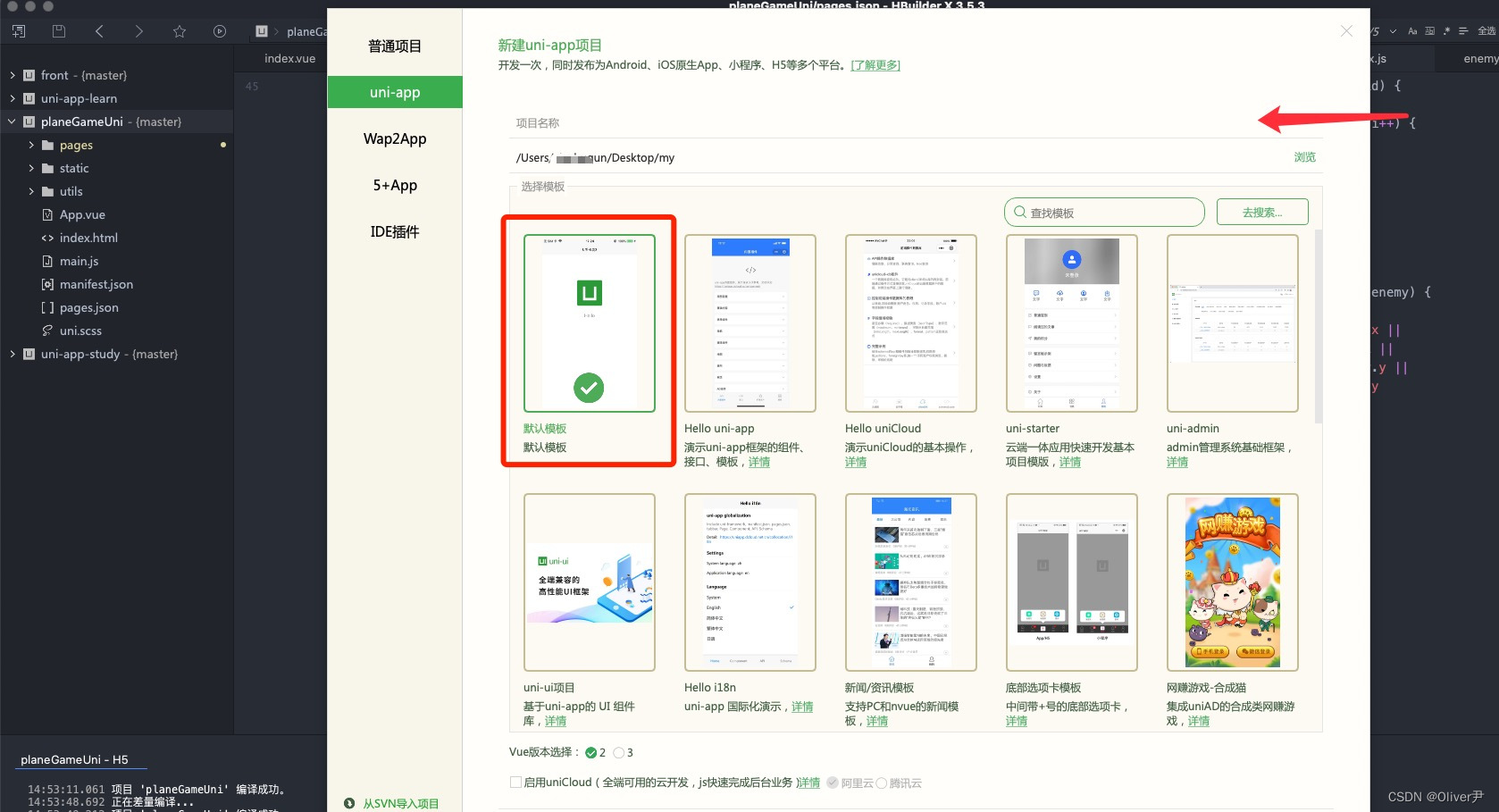Open 详情 link for Hello uni-app
The width and height of the screenshot is (1499, 812).
[759, 462]
